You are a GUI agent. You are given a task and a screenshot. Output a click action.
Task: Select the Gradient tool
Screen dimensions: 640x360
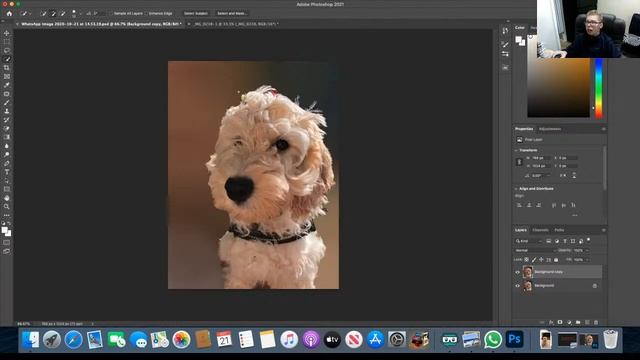point(7,137)
